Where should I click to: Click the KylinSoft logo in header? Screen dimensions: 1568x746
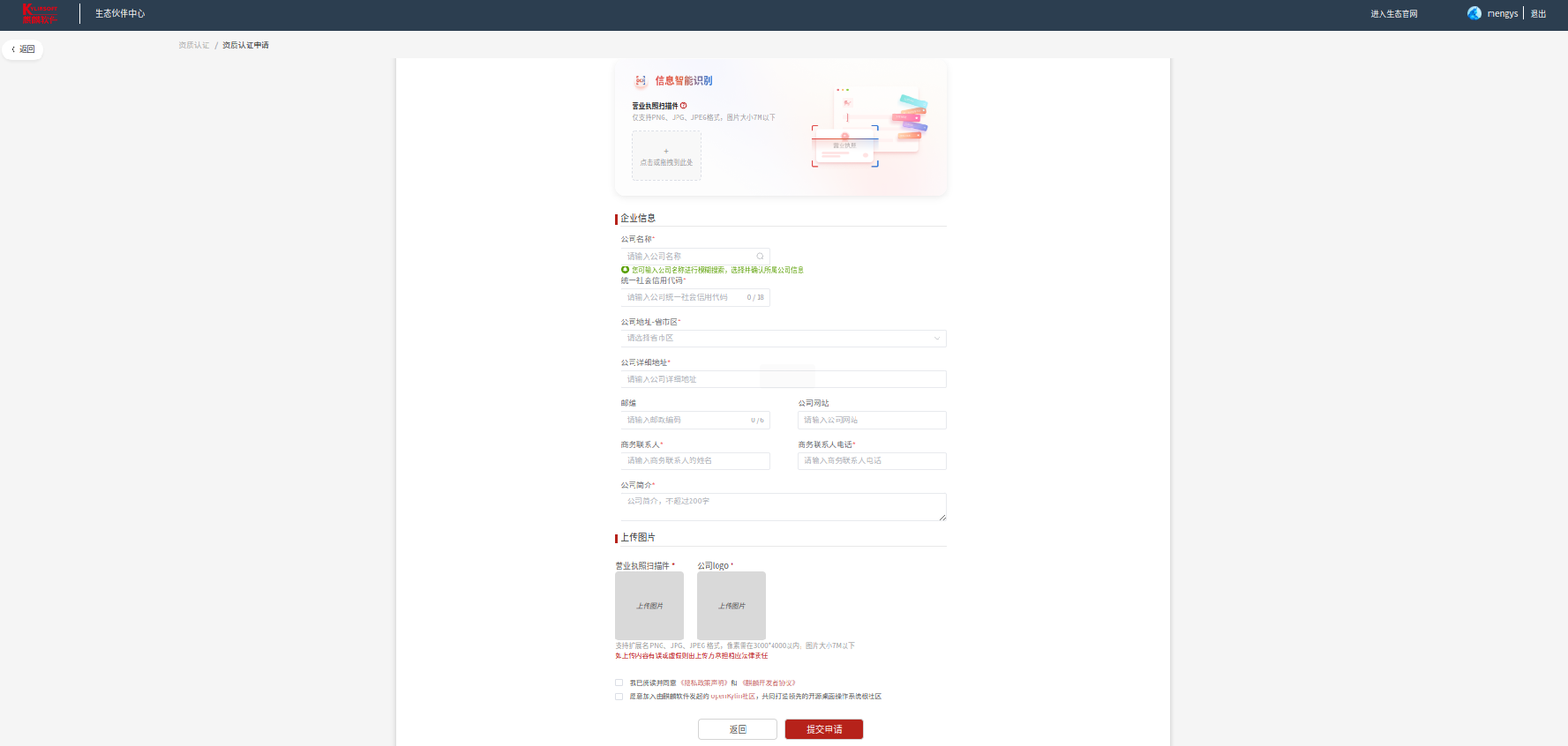(40, 13)
